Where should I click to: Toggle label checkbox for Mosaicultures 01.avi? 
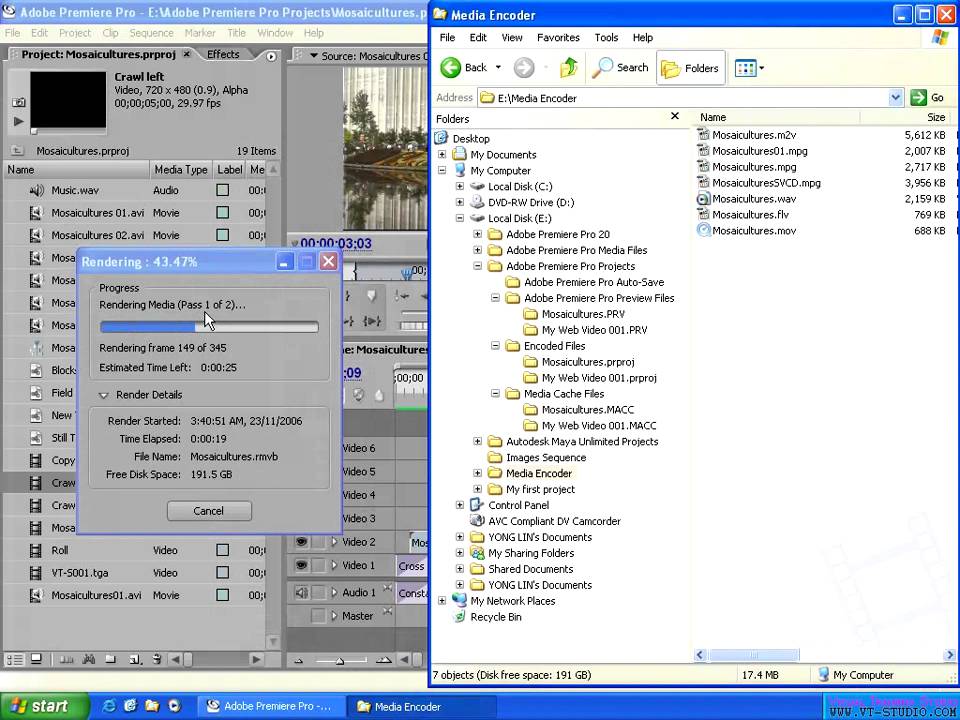223,212
